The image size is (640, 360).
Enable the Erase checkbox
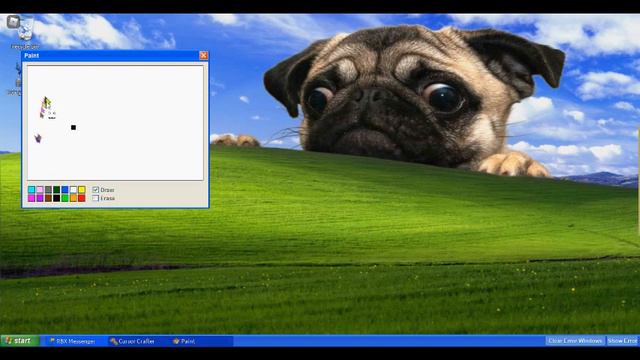[96, 198]
